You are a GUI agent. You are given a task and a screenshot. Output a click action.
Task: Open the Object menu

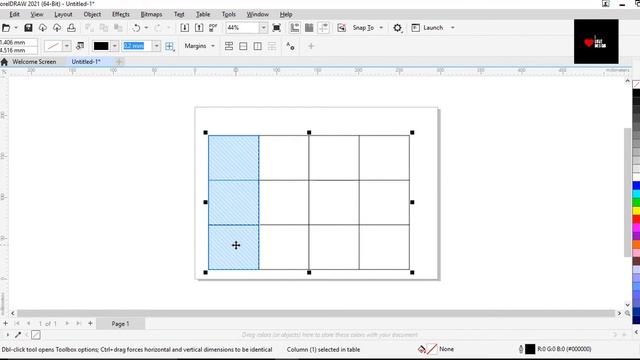click(x=92, y=14)
